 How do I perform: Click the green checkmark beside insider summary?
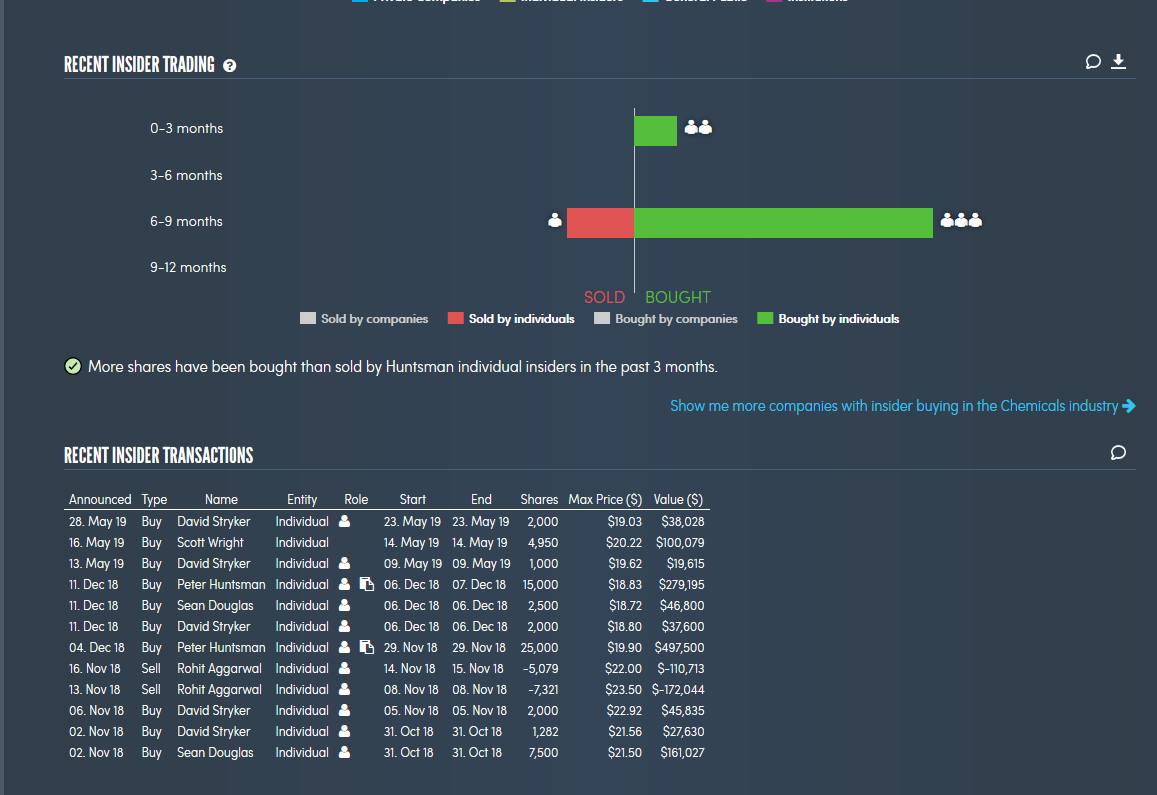tap(73, 367)
